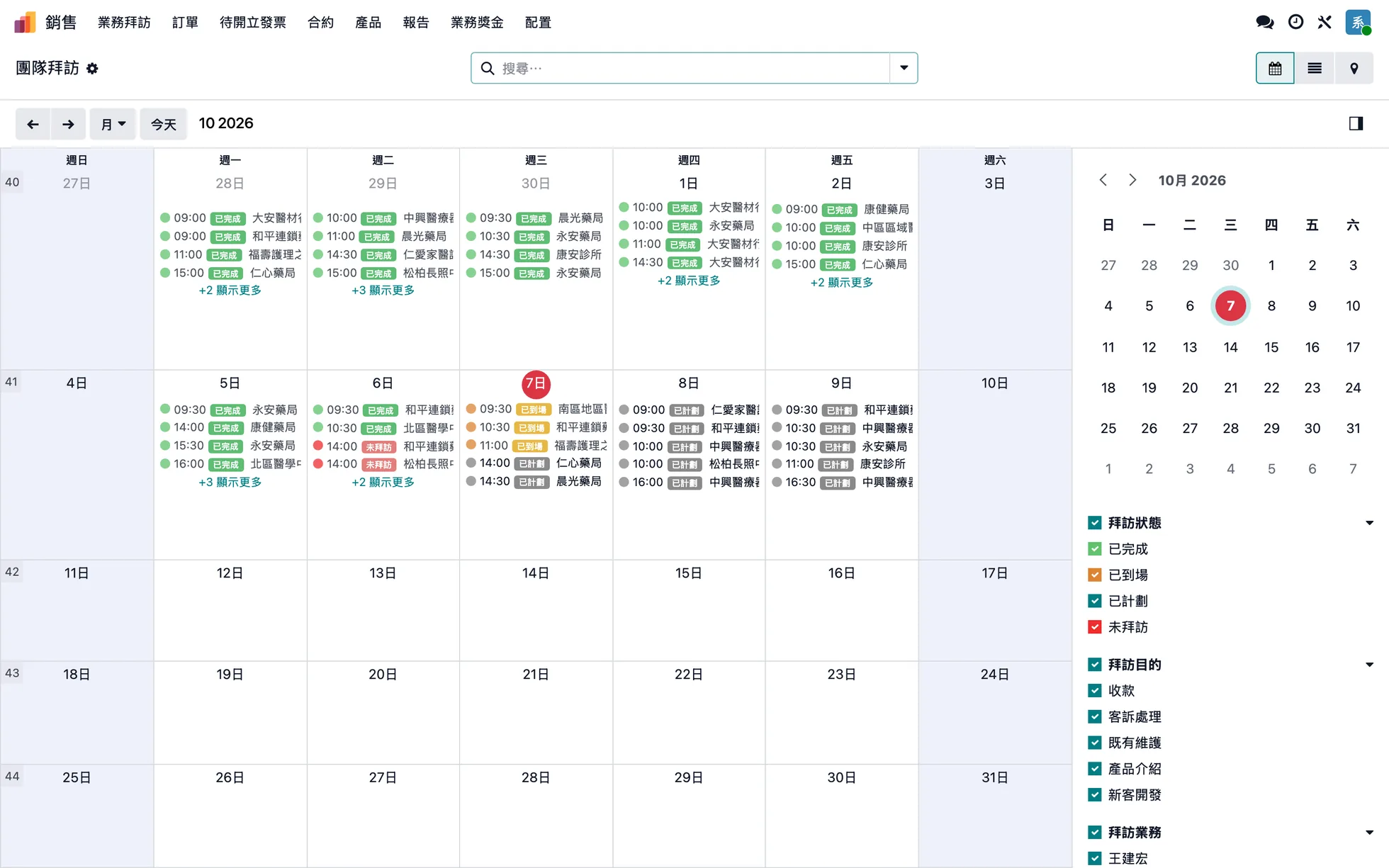Expand +3 顯示更多 on 29日
Image resolution: width=1389 pixels, height=868 pixels.
(383, 291)
